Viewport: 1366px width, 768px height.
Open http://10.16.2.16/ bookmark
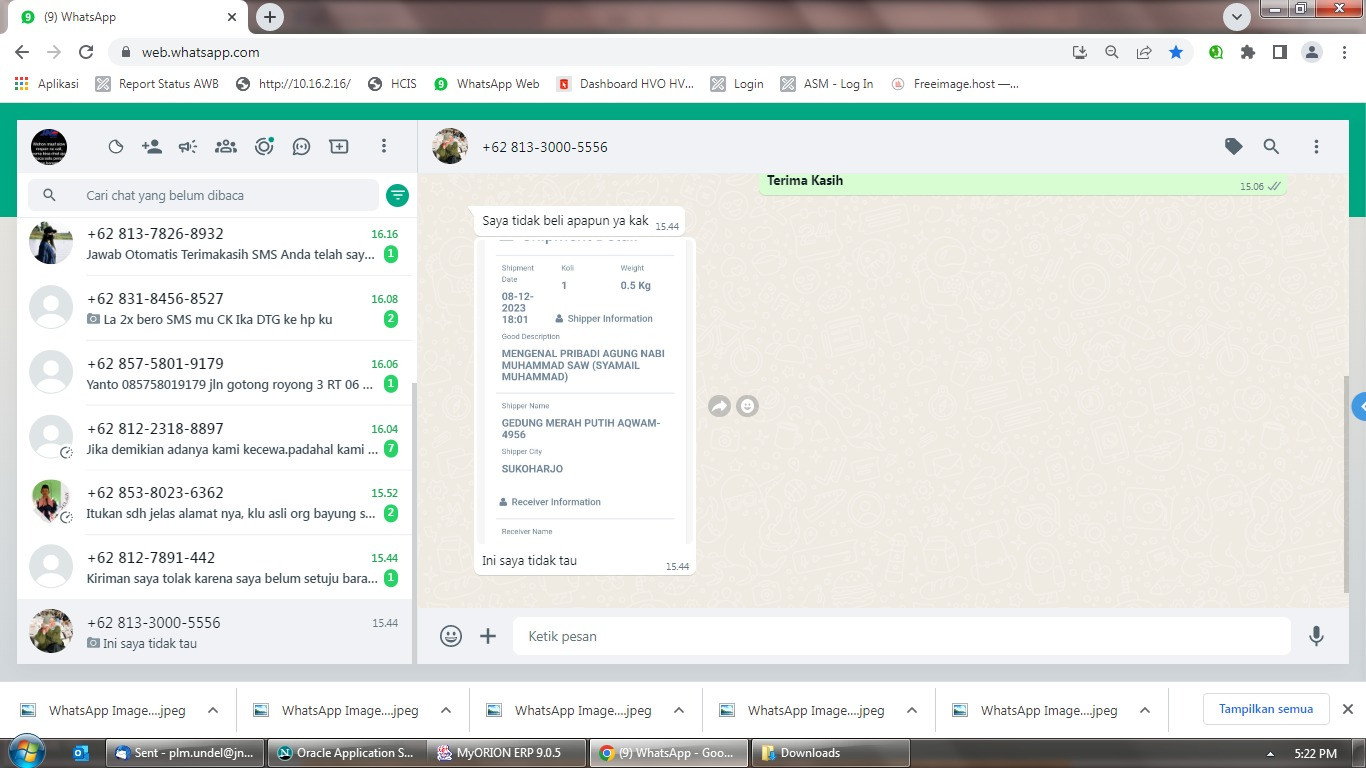coord(293,84)
